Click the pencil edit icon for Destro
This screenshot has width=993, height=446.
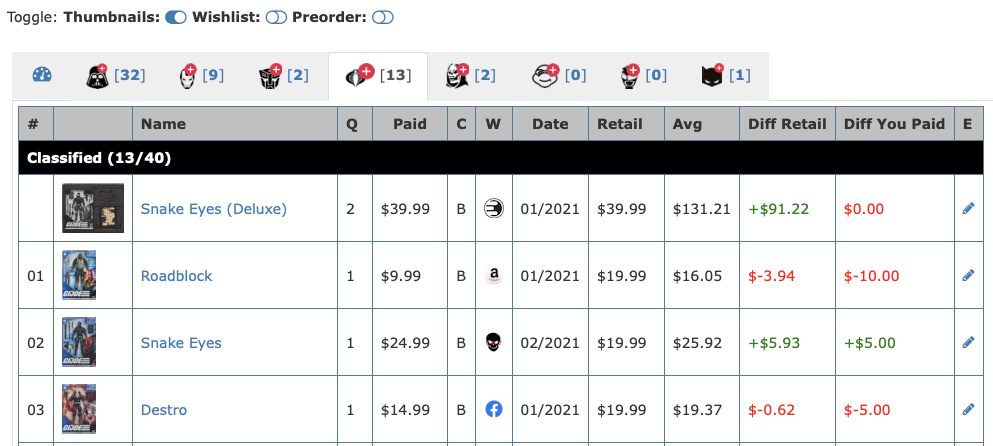967,410
